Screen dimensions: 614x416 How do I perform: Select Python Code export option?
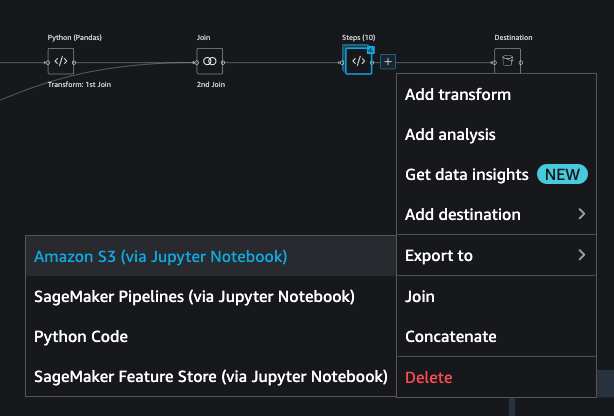tap(211, 336)
